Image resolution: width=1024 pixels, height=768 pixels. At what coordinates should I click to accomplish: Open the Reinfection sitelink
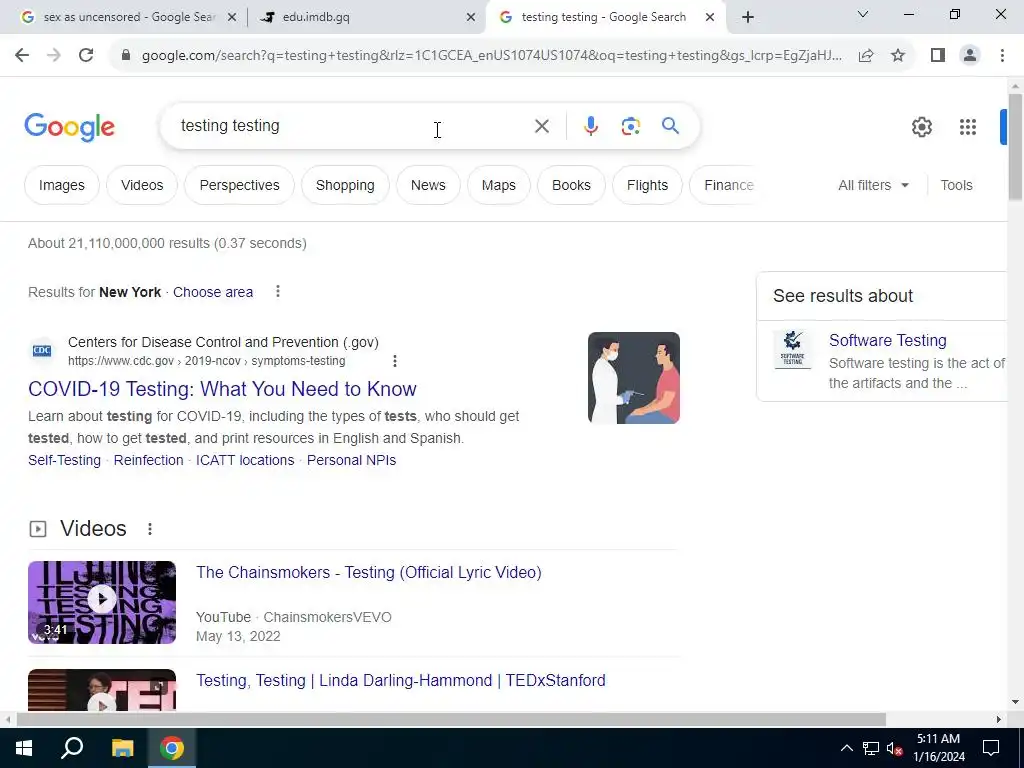[x=148, y=460]
